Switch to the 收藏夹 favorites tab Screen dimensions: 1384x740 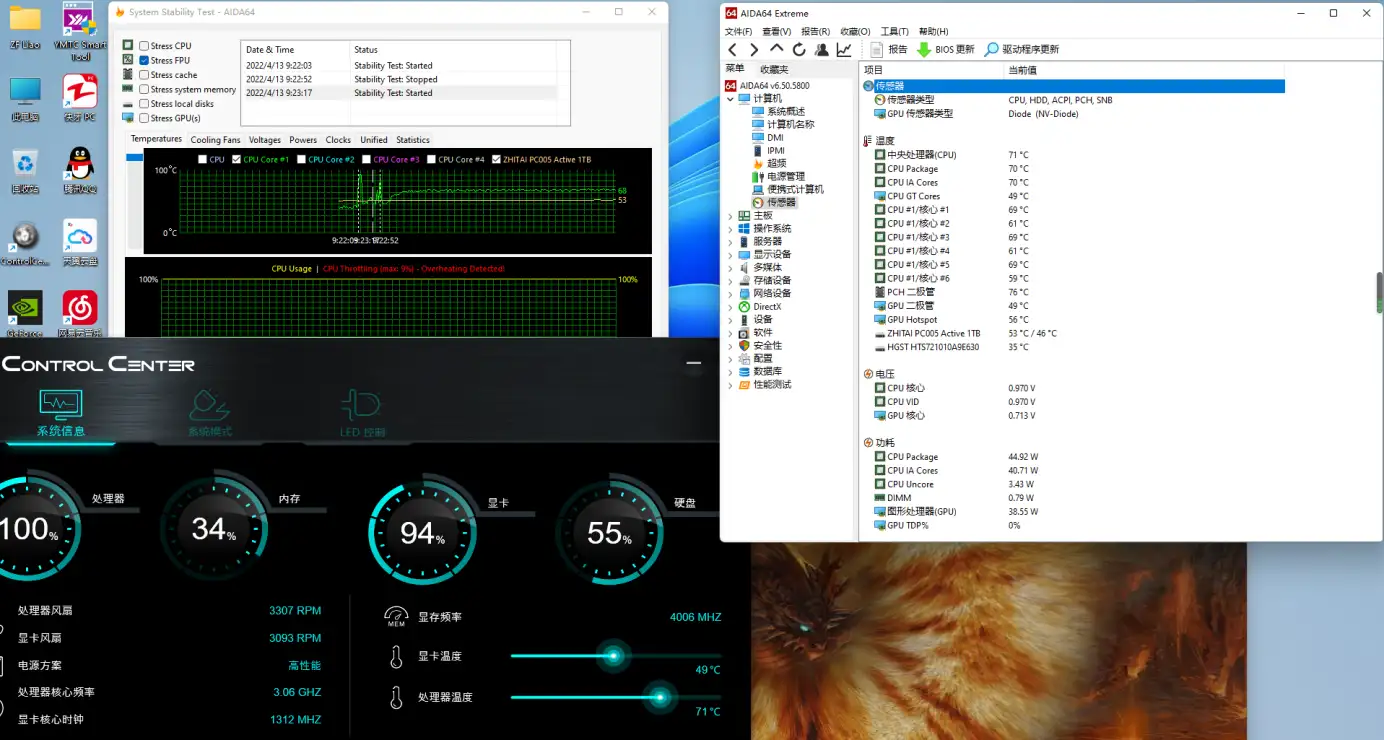(x=774, y=69)
